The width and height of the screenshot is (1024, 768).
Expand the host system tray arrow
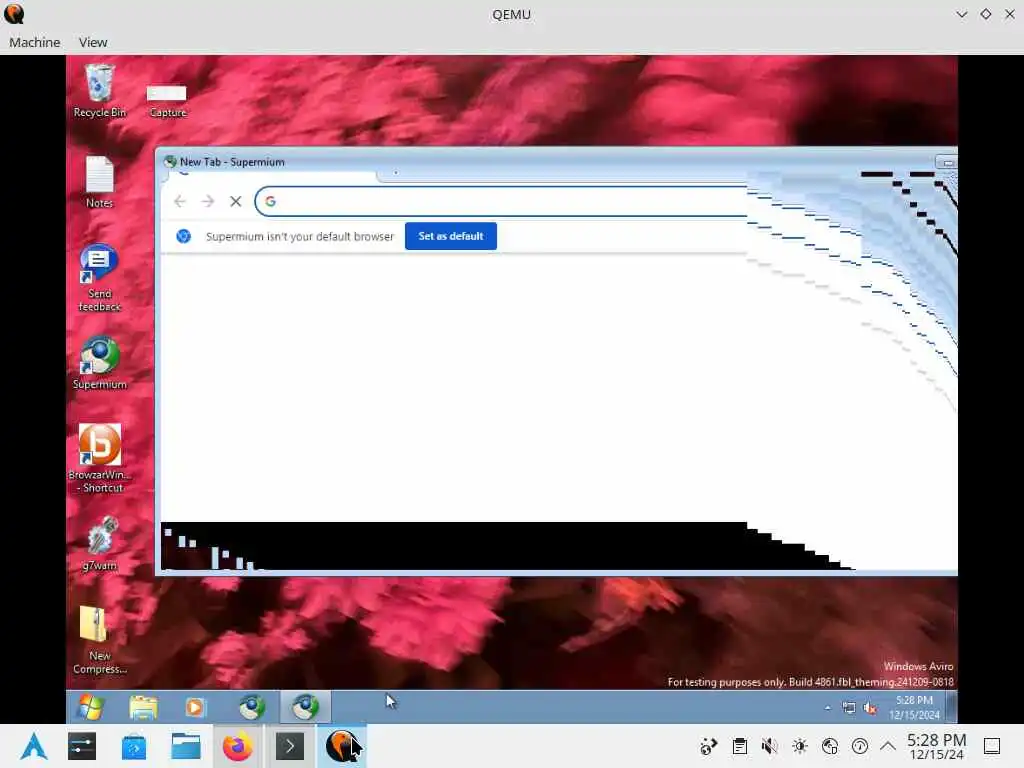(888, 746)
